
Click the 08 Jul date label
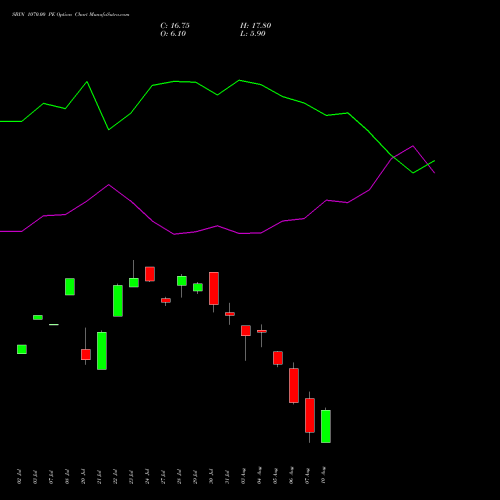pos(67,477)
